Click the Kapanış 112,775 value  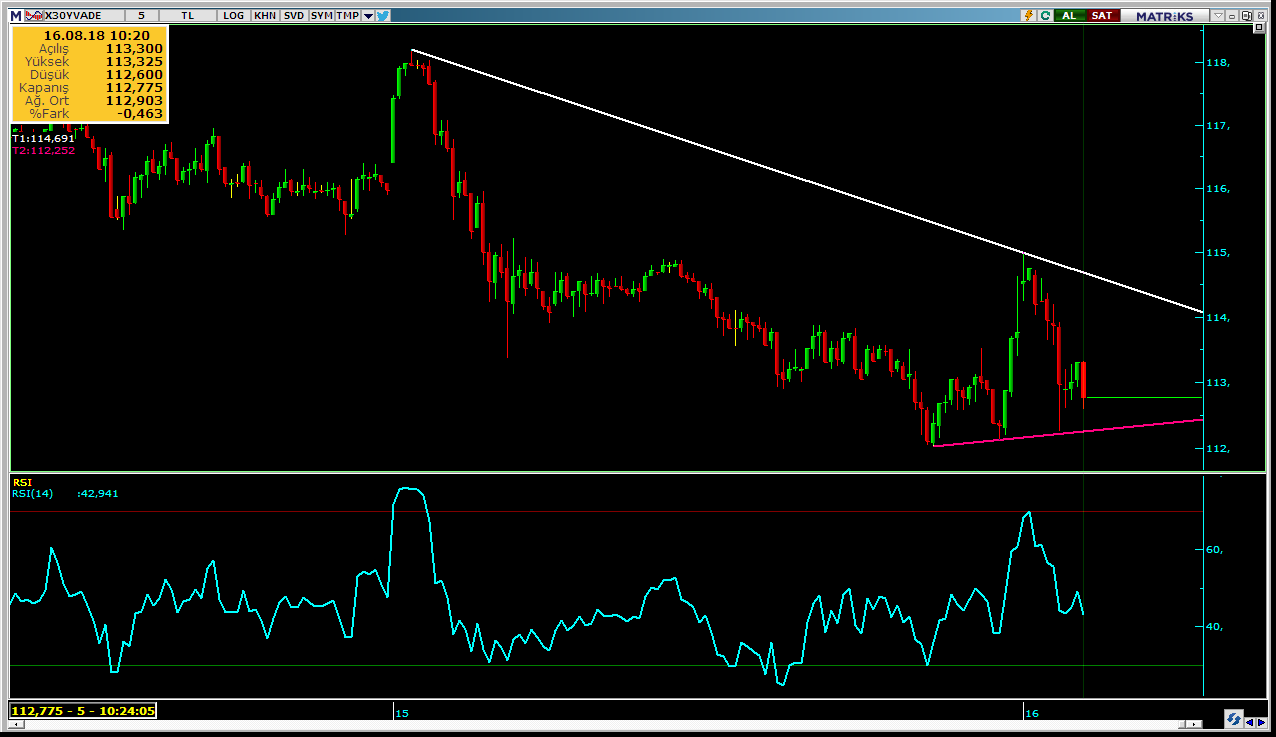[134, 87]
